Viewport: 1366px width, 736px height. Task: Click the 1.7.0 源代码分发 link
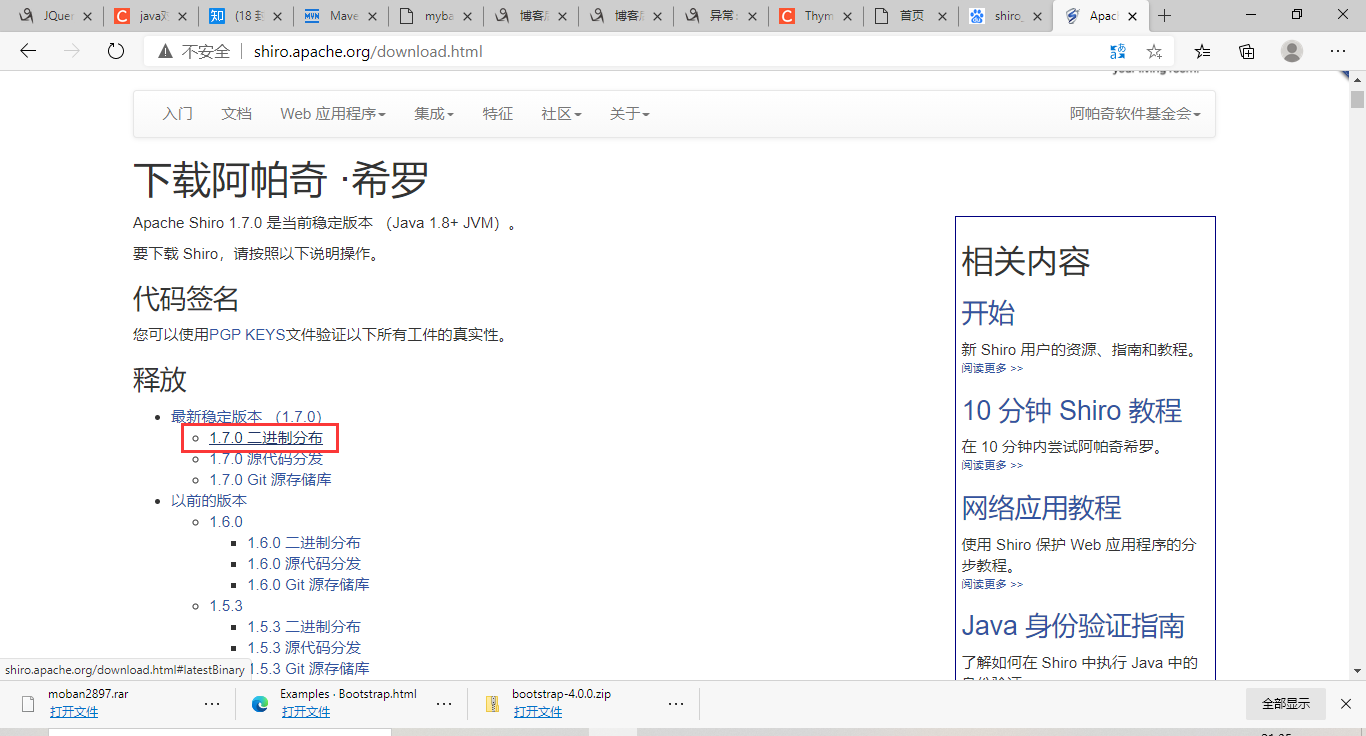(x=266, y=459)
